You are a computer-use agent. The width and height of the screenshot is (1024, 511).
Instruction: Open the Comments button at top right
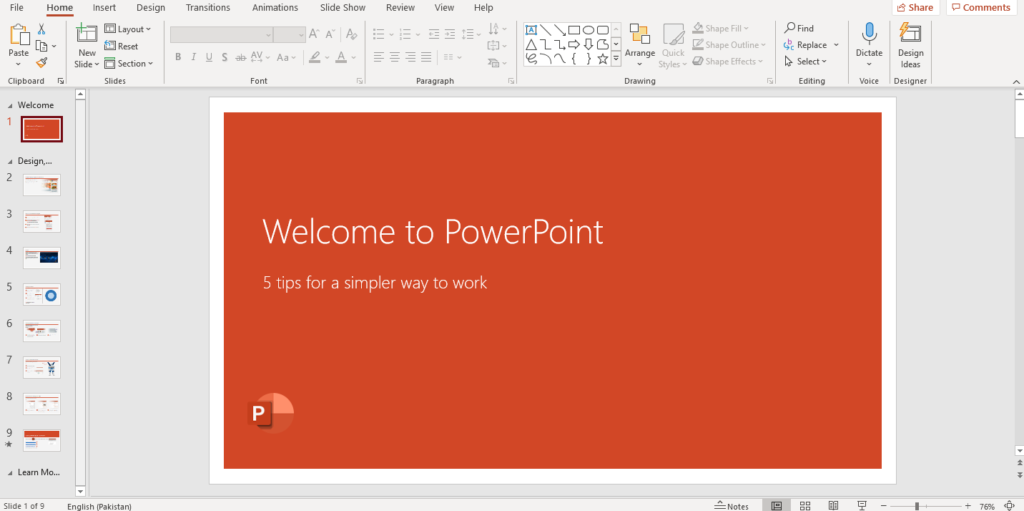coord(980,8)
